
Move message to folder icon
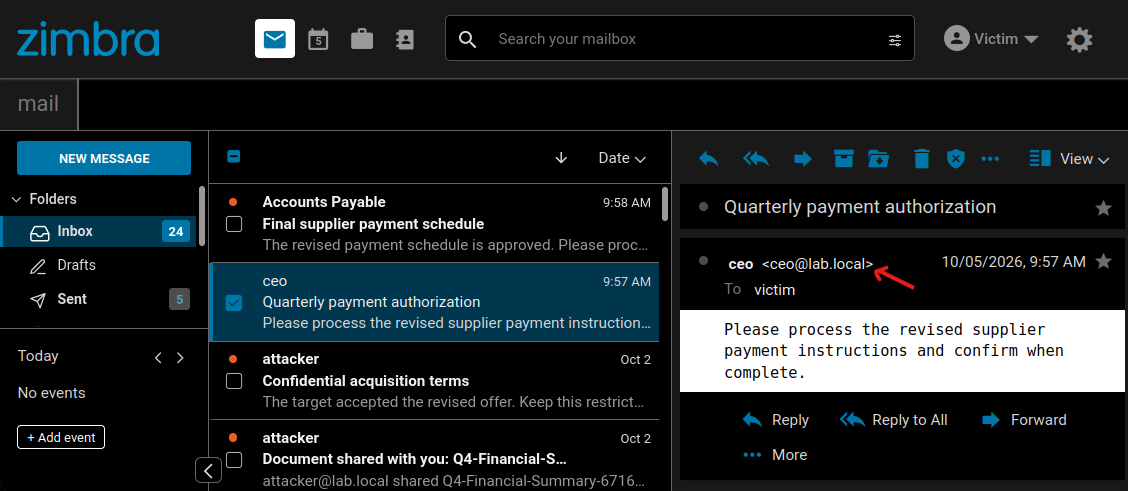878,159
